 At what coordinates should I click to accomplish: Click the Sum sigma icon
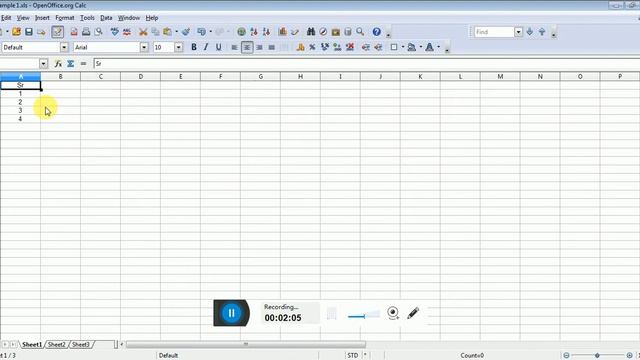(x=71, y=64)
